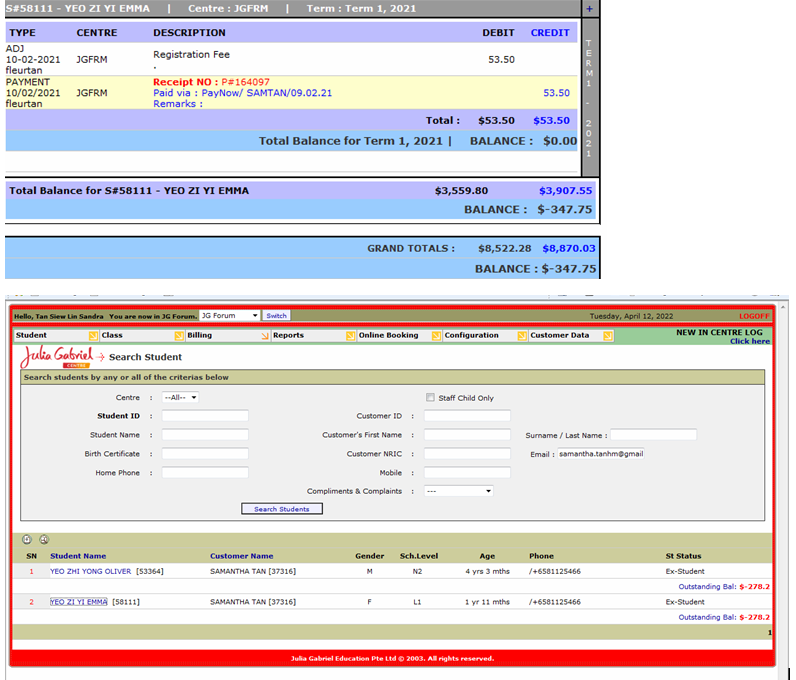Viewport: 796px width, 680px height.
Task: Click the Student ID input field
Action: [x=205, y=416]
